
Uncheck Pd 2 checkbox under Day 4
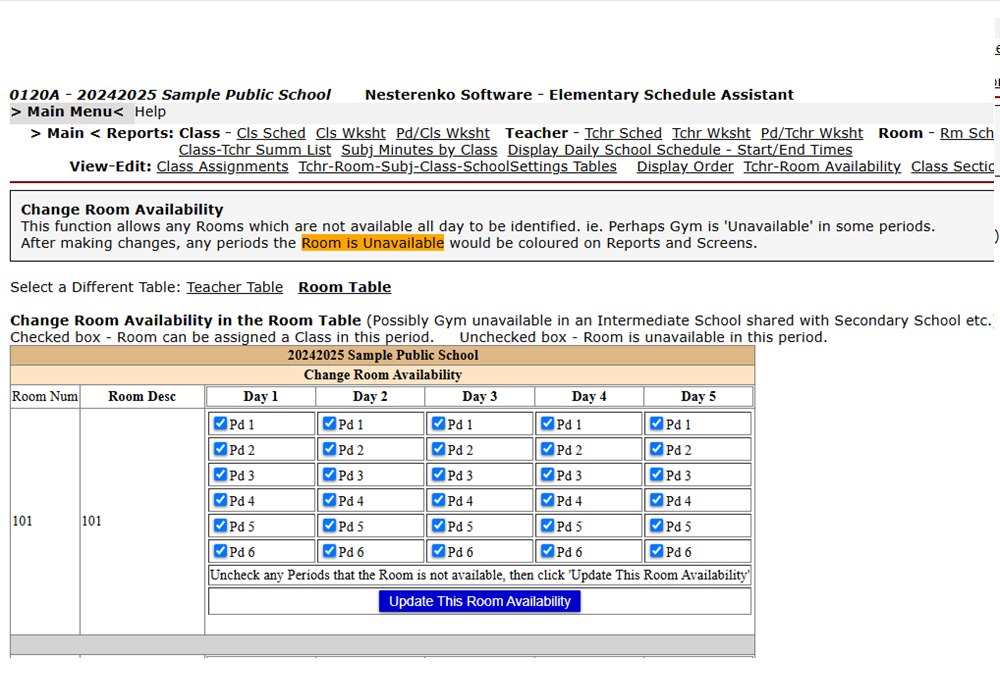[547, 449]
